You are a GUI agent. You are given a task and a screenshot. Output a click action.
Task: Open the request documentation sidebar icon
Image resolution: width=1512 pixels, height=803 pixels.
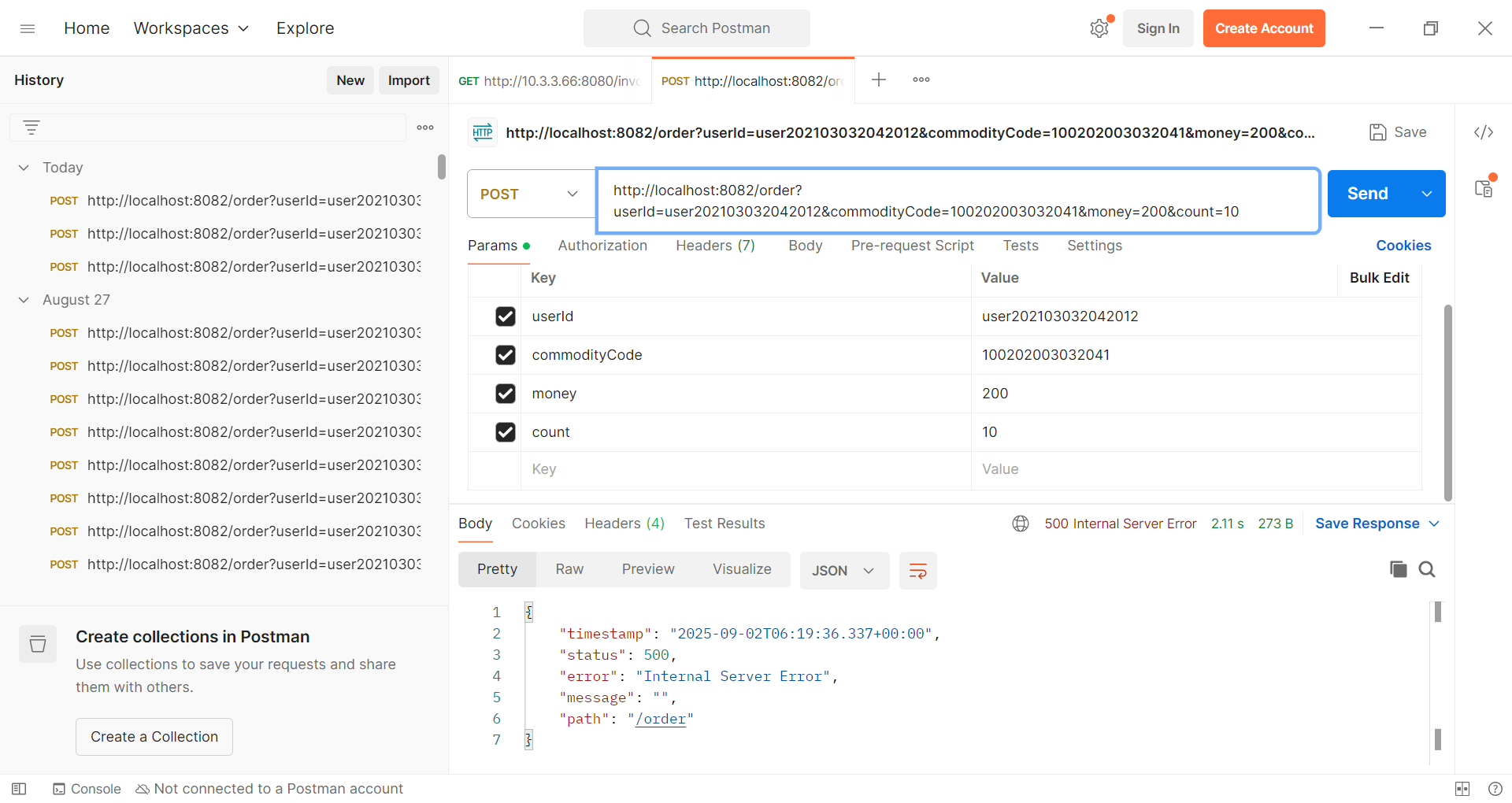pos(1484,189)
